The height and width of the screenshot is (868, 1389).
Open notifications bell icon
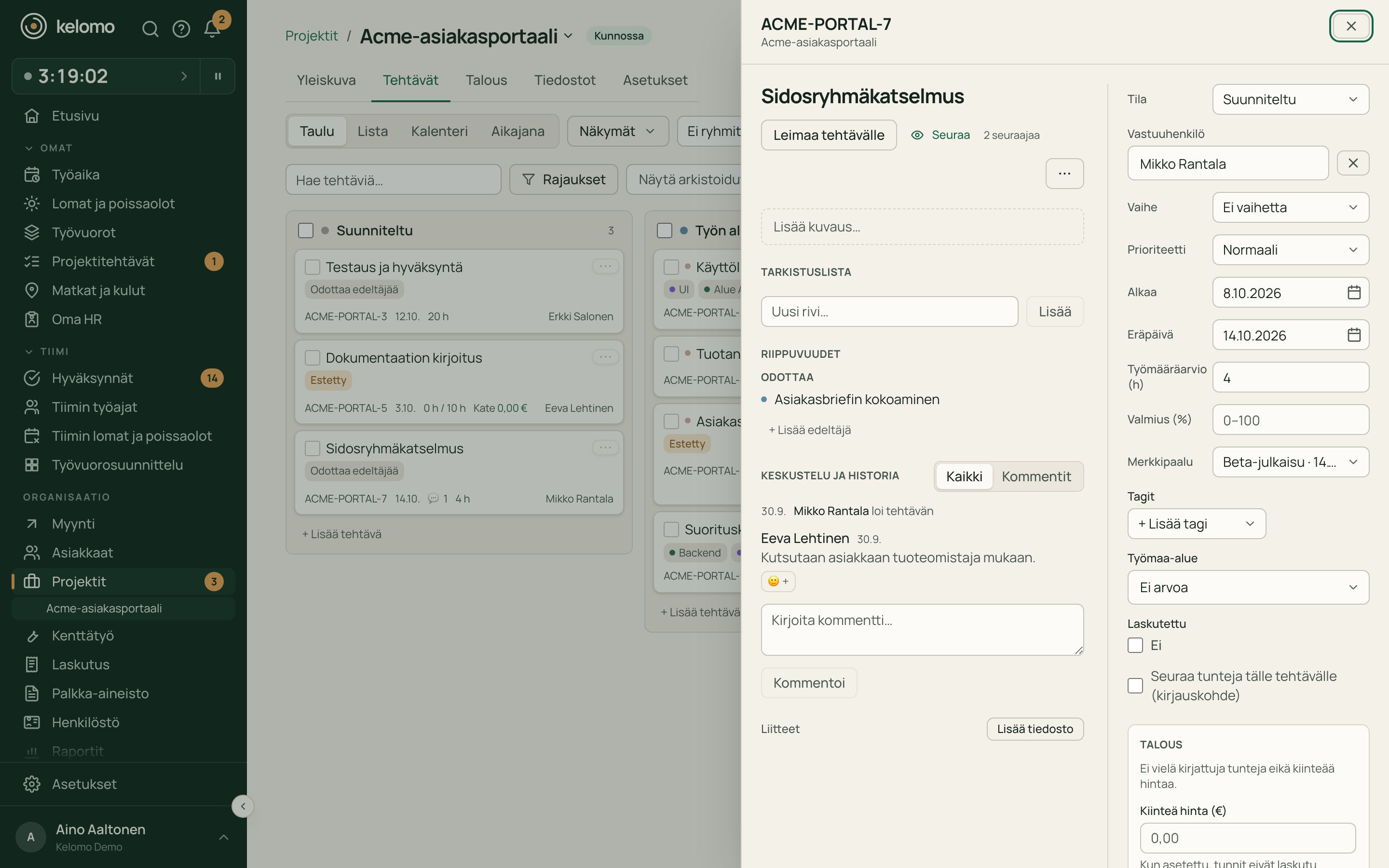tap(212, 28)
